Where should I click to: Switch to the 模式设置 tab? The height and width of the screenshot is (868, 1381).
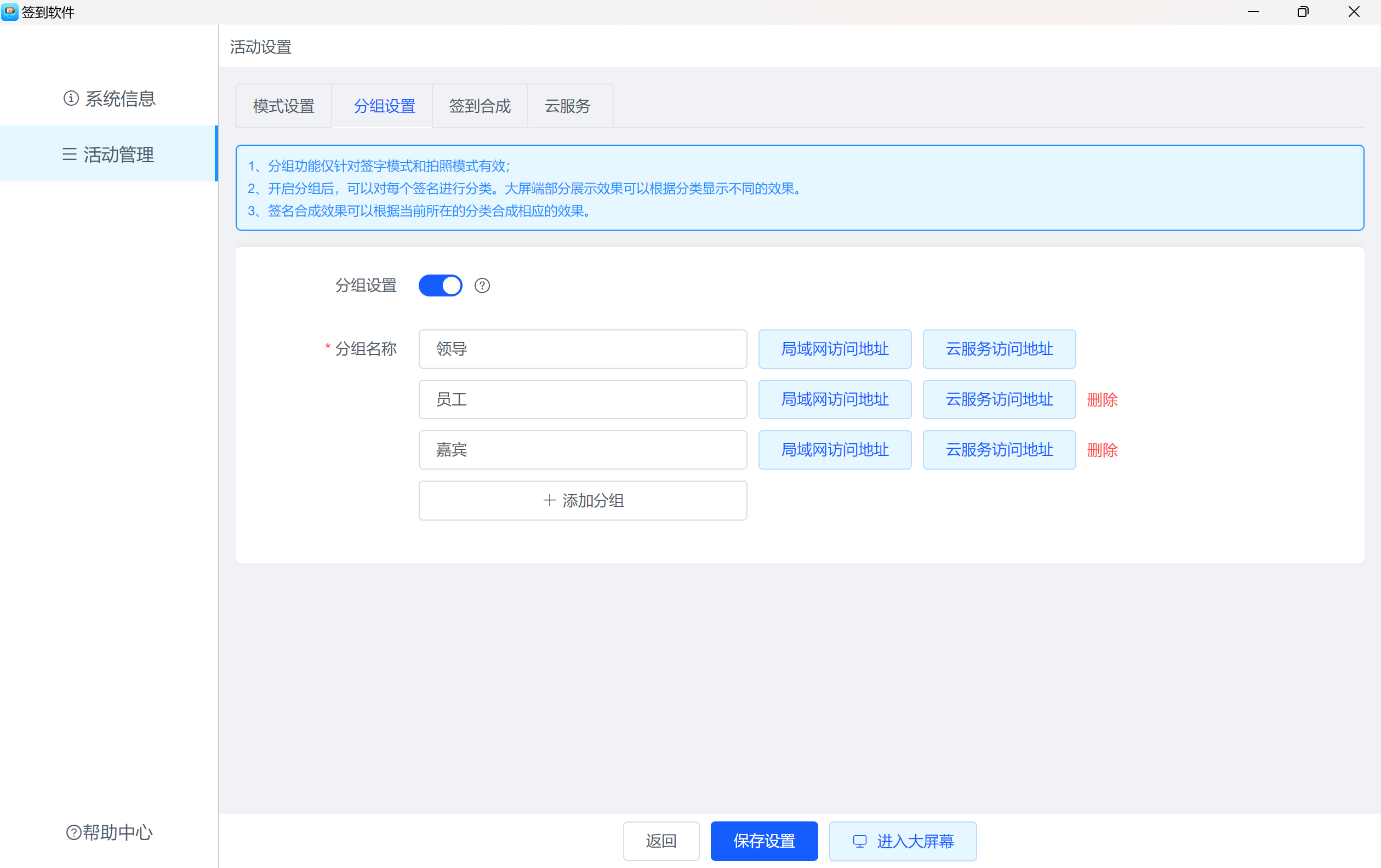tap(283, 106)
